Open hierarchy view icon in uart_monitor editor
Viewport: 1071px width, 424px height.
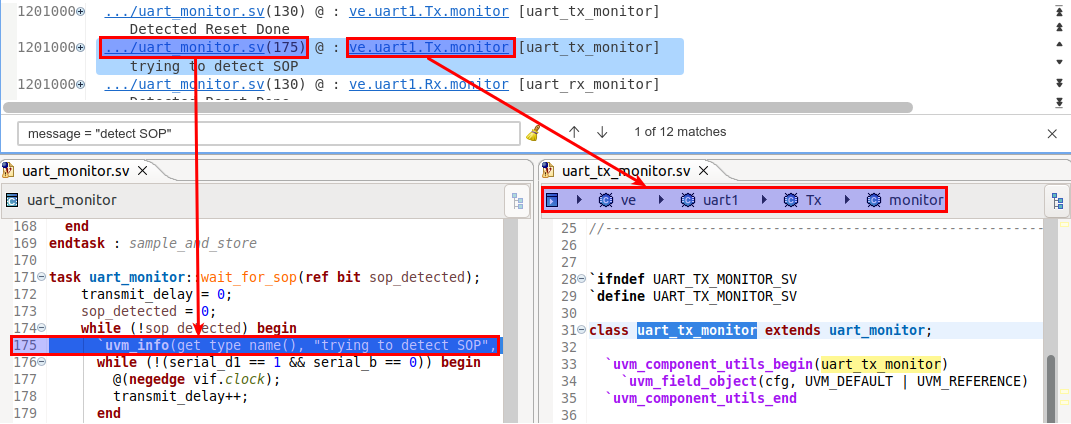click(518, 201)
